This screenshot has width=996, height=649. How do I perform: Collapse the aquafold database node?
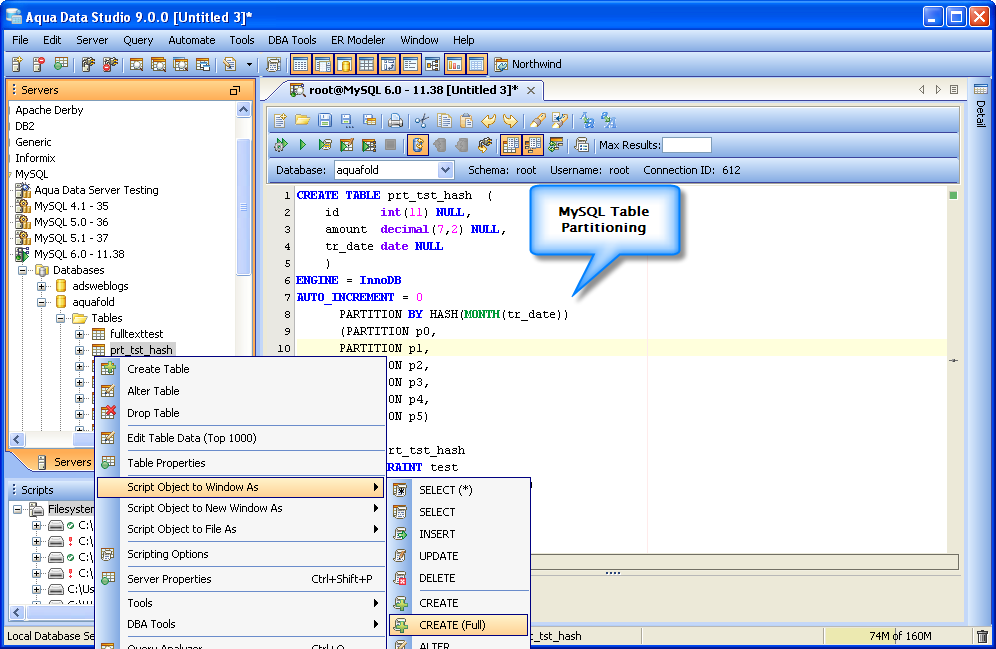point(42,302)
